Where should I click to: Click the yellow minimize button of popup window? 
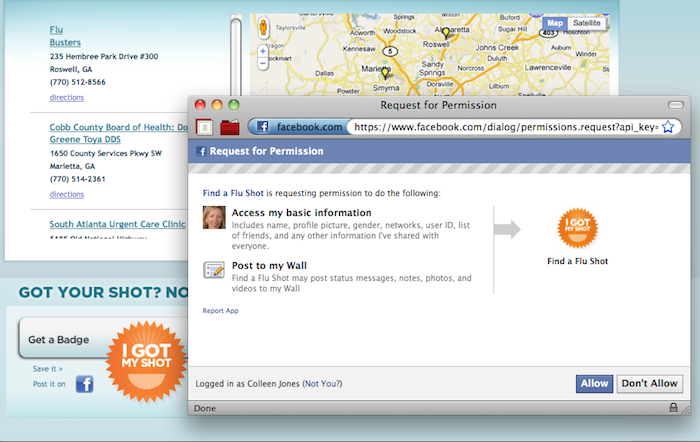point(217,105)
